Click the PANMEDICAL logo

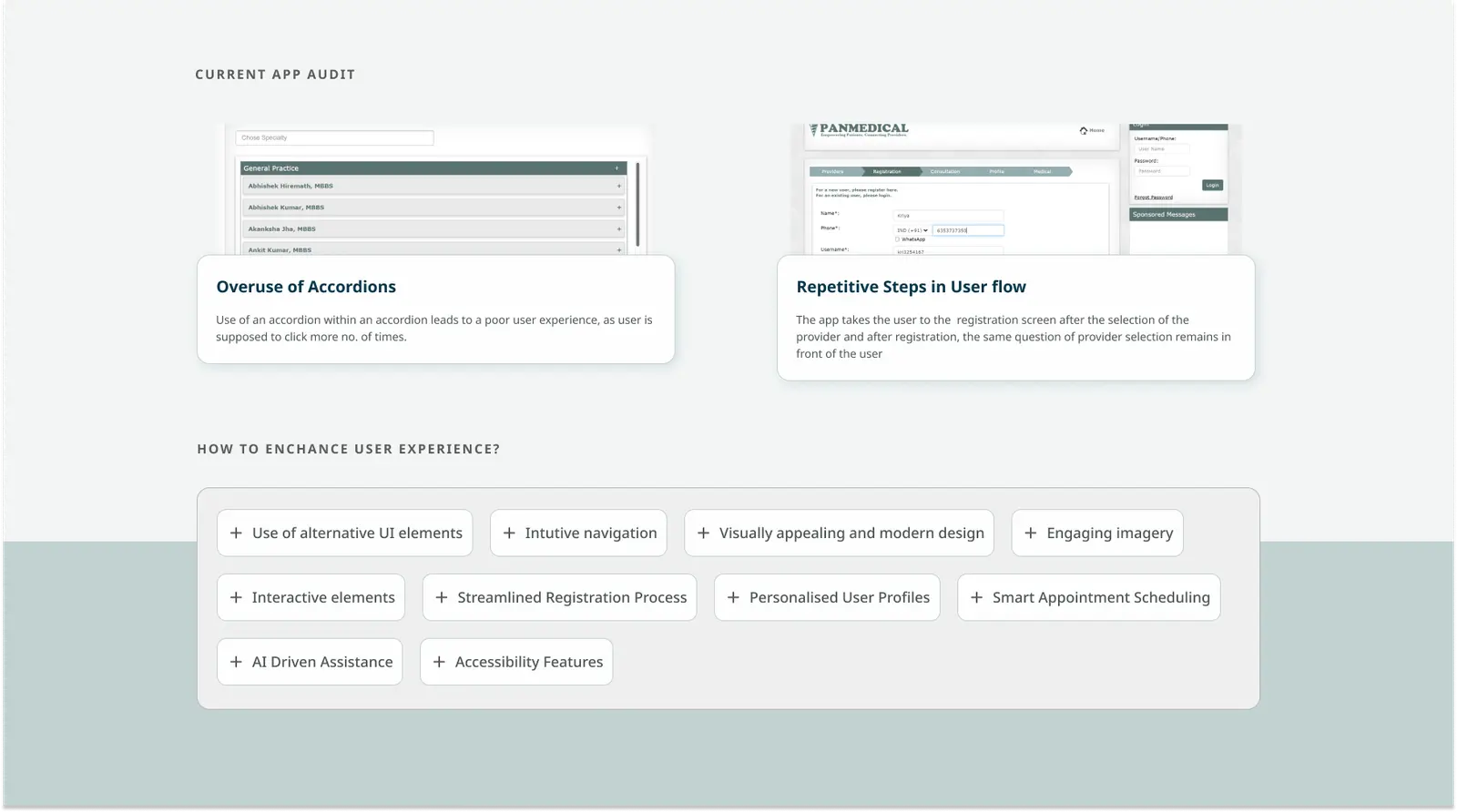pos(859,129)
